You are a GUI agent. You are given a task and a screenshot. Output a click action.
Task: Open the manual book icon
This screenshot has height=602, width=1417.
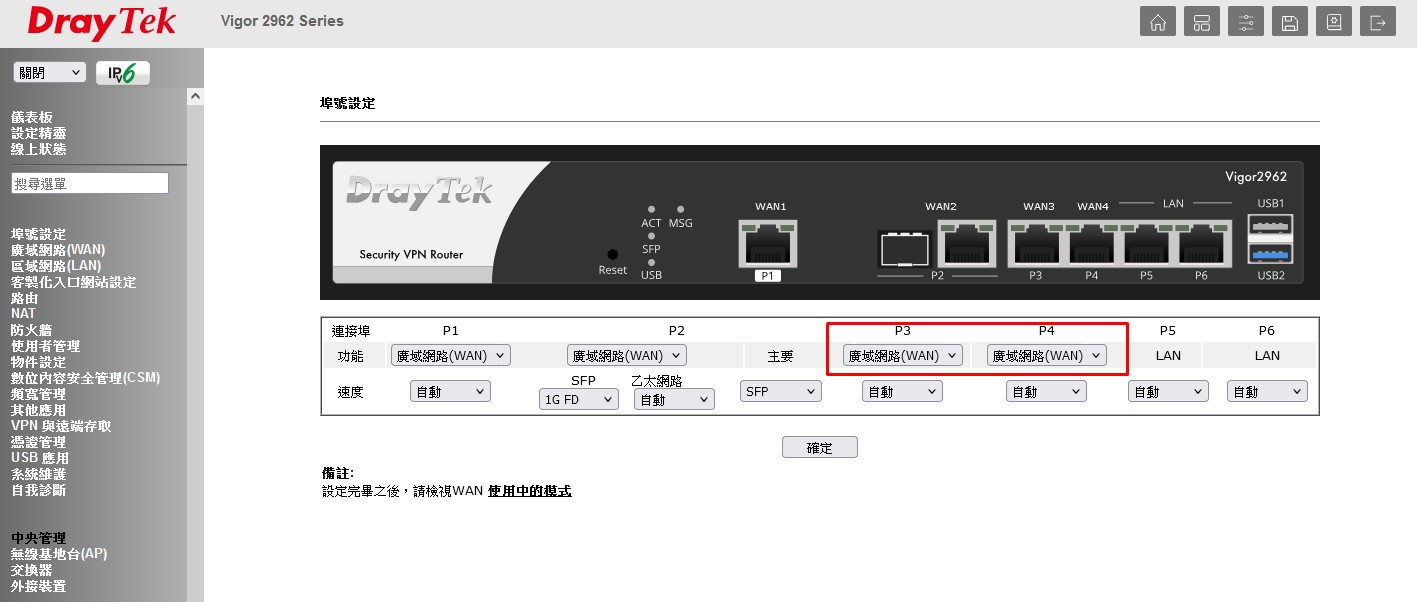point(1334,23)
